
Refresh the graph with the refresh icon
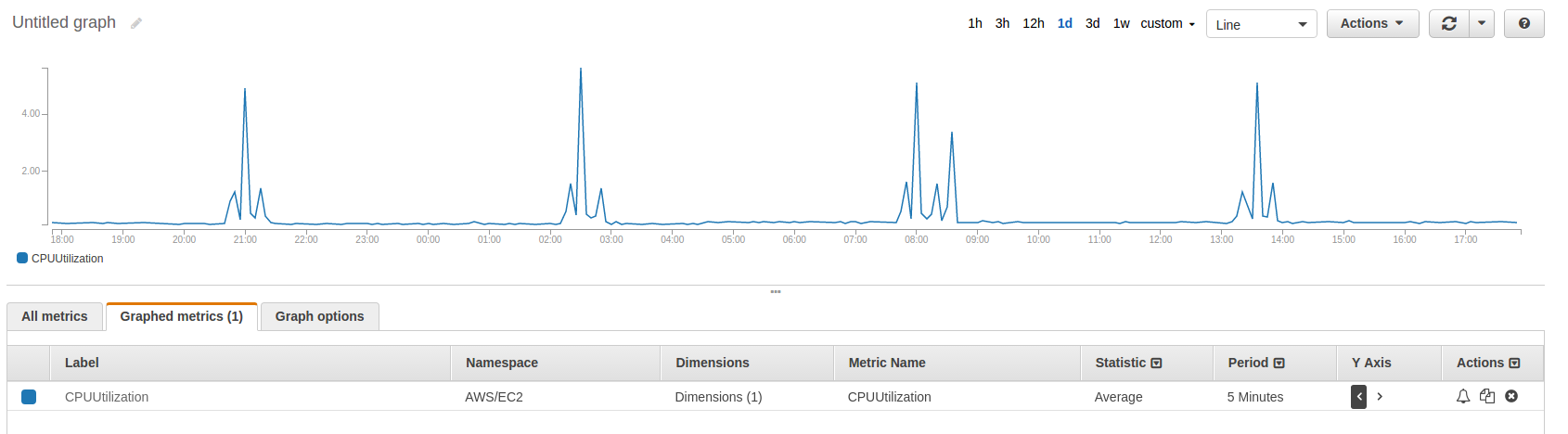click(1449, 24)
